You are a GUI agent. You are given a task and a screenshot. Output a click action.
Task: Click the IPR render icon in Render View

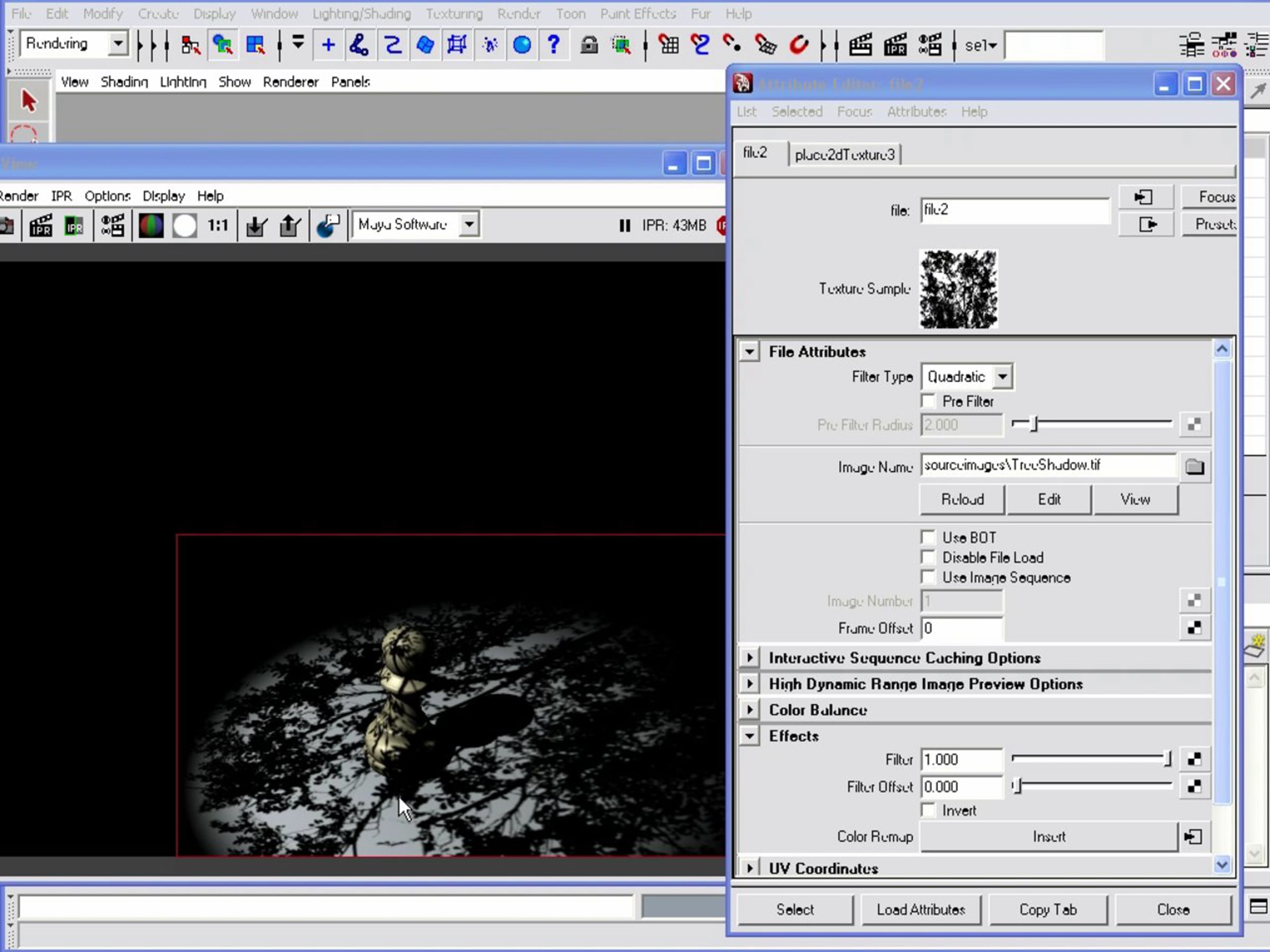[41, 225]
